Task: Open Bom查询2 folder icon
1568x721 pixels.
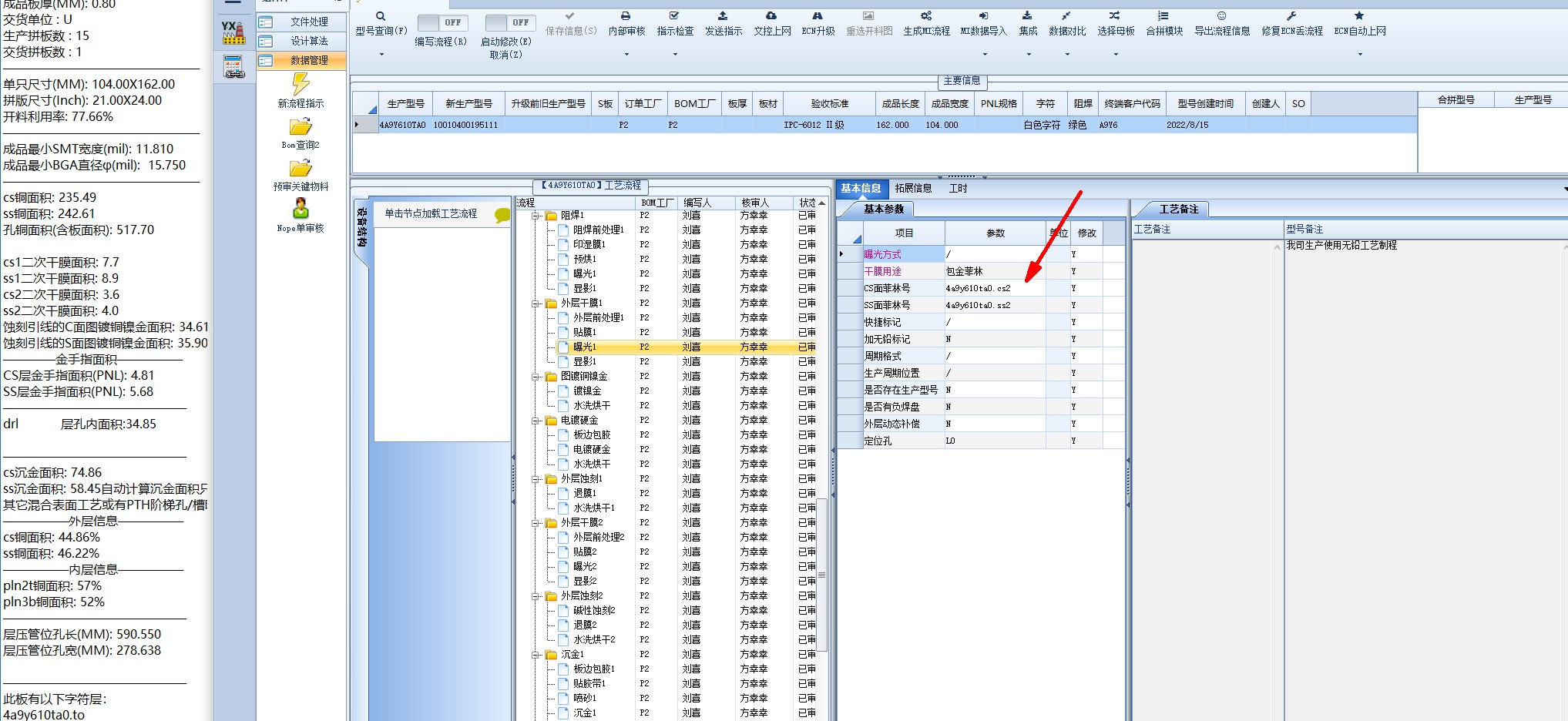Action: (x=301, y=127)
